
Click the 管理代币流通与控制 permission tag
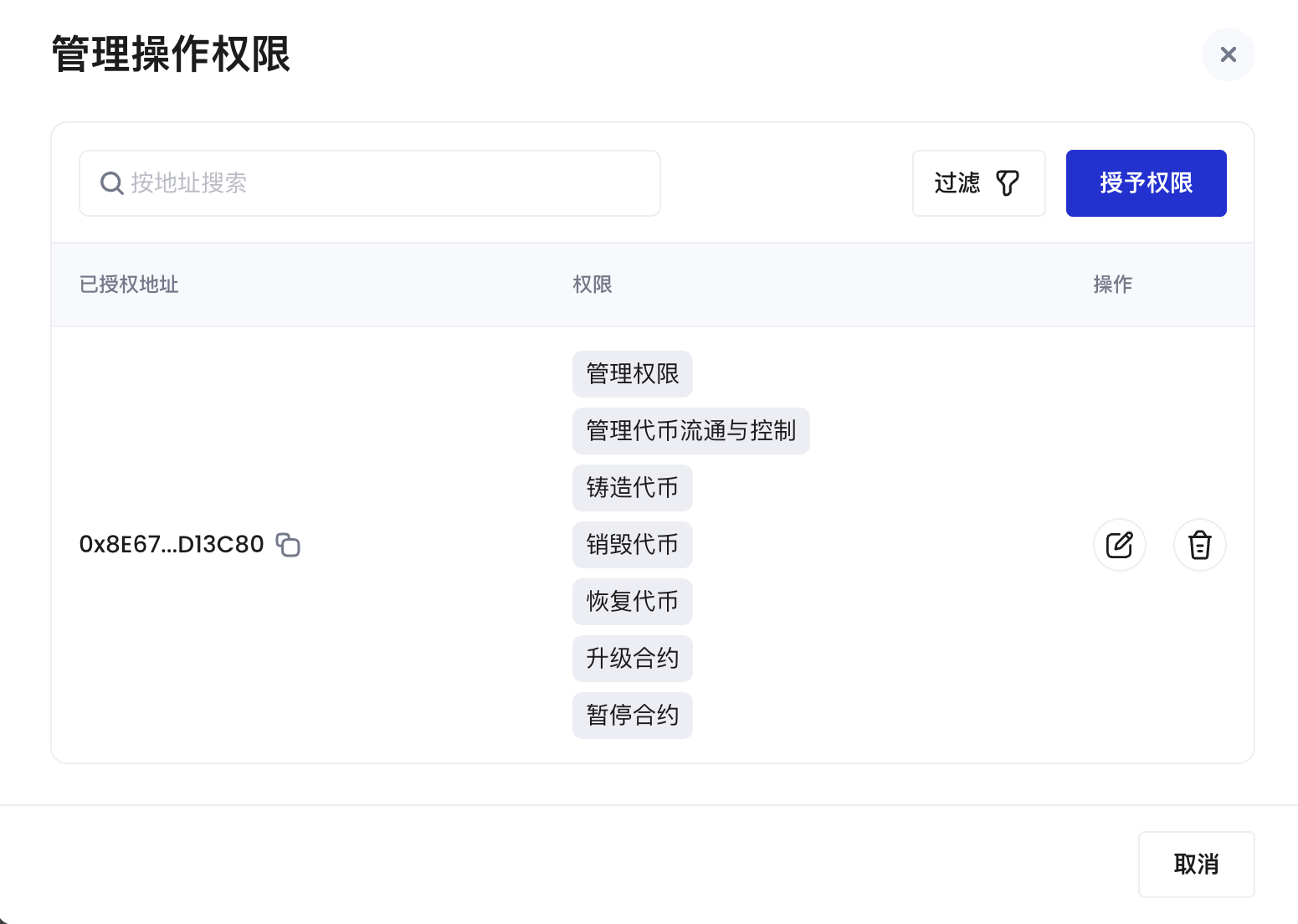pyautogui.click(x=690, y=431)
